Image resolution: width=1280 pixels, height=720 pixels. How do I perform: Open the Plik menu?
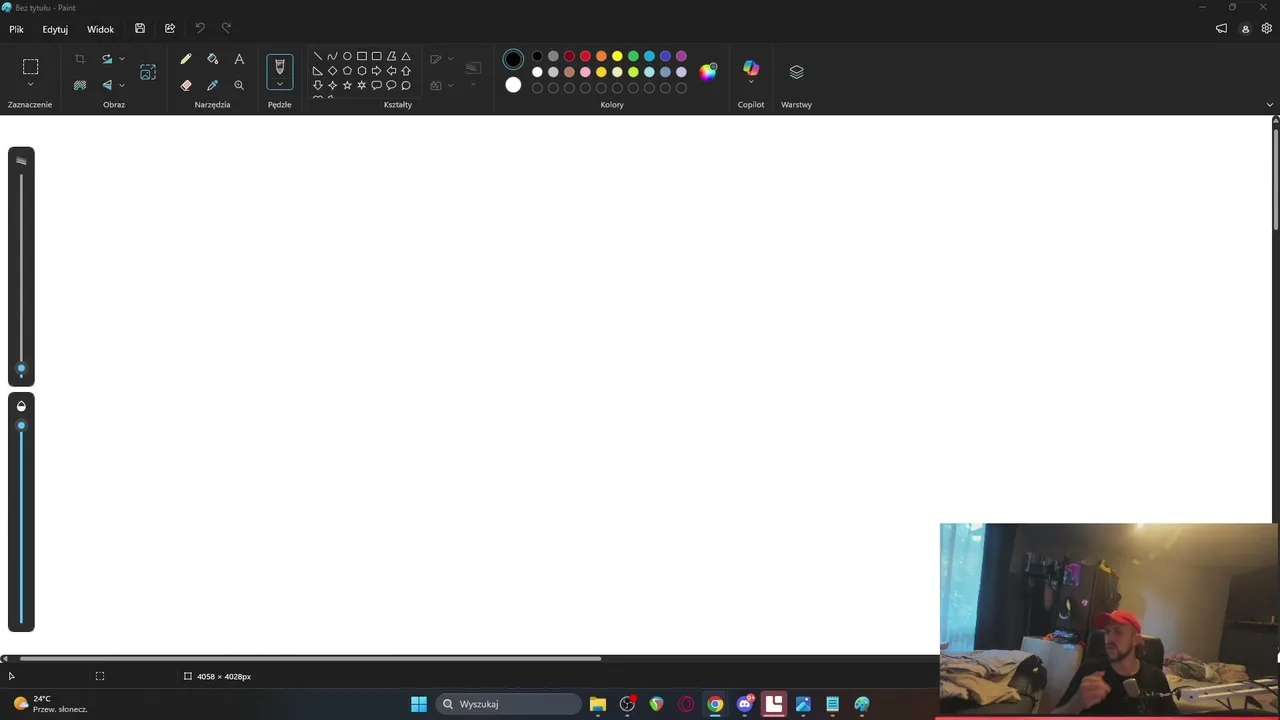[x=16, y=29]
